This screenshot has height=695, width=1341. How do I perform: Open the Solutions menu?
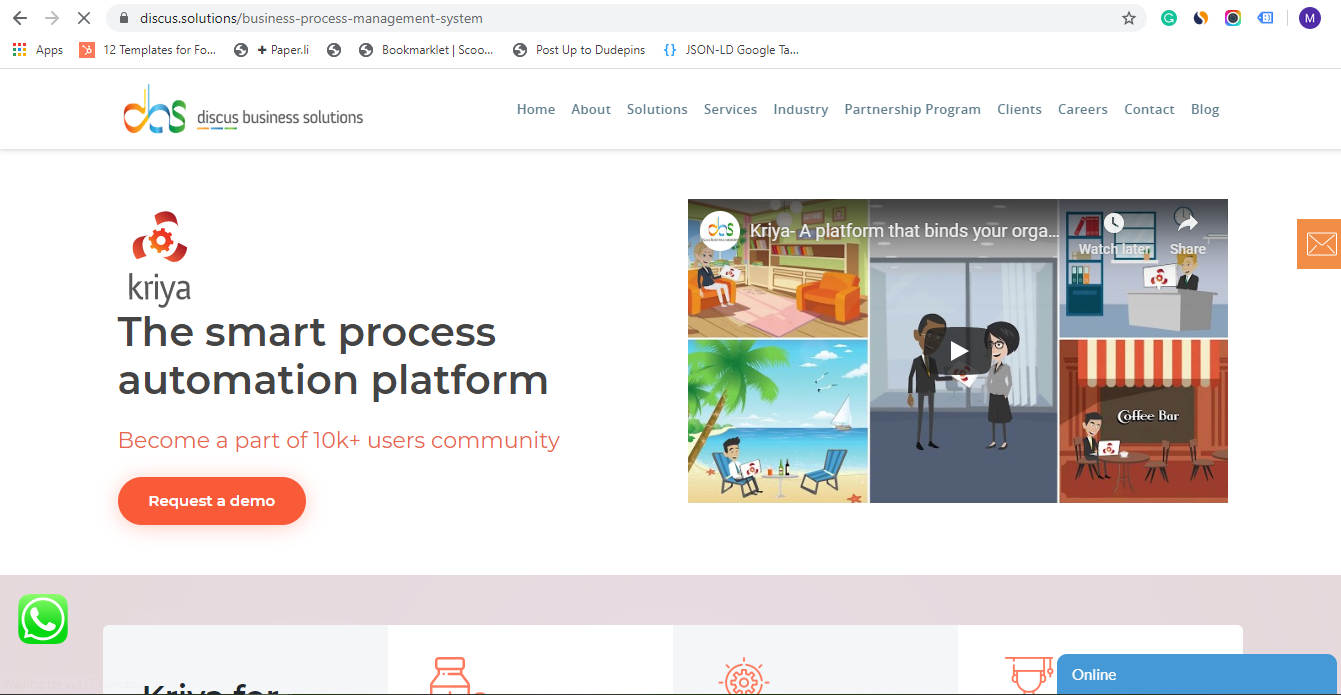[x=657, y=109]
